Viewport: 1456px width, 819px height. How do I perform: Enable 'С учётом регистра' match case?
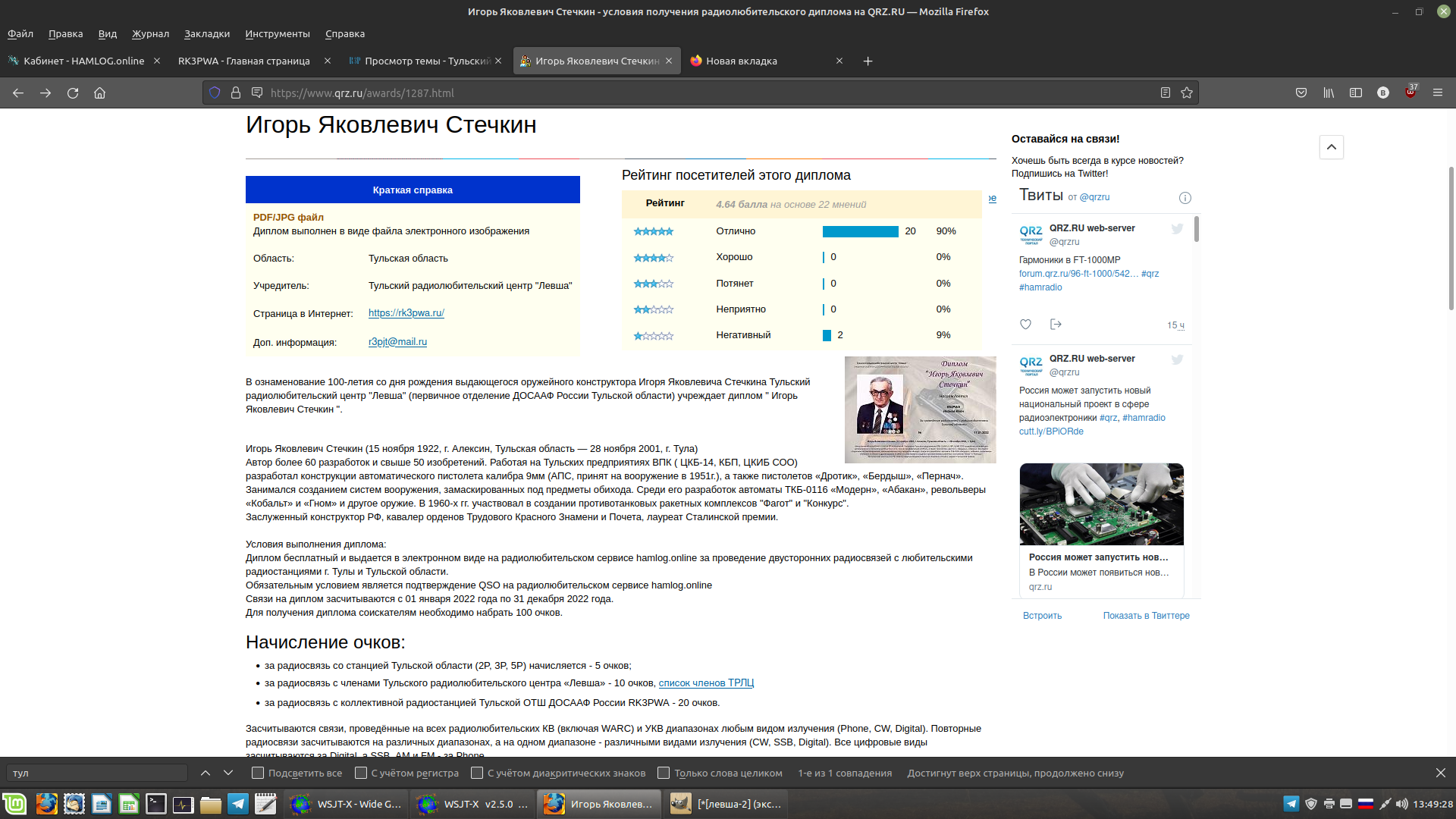point(361,773)
